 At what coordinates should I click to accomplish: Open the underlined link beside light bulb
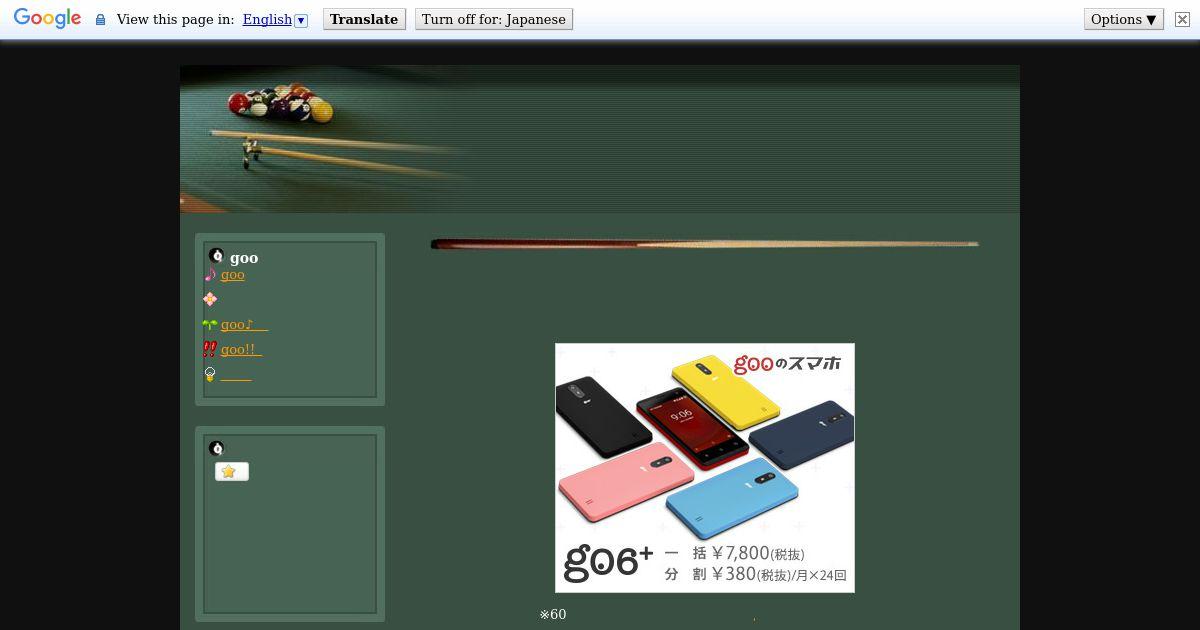pos(236,375)
